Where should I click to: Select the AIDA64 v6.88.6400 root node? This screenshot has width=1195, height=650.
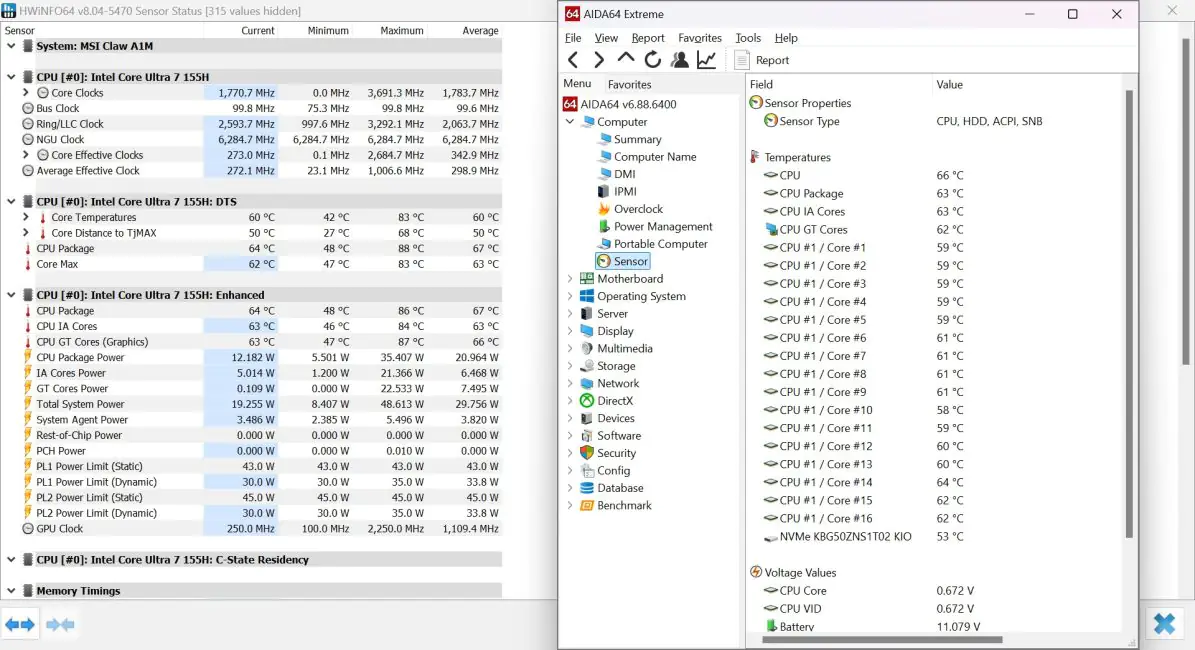(628, 104)
